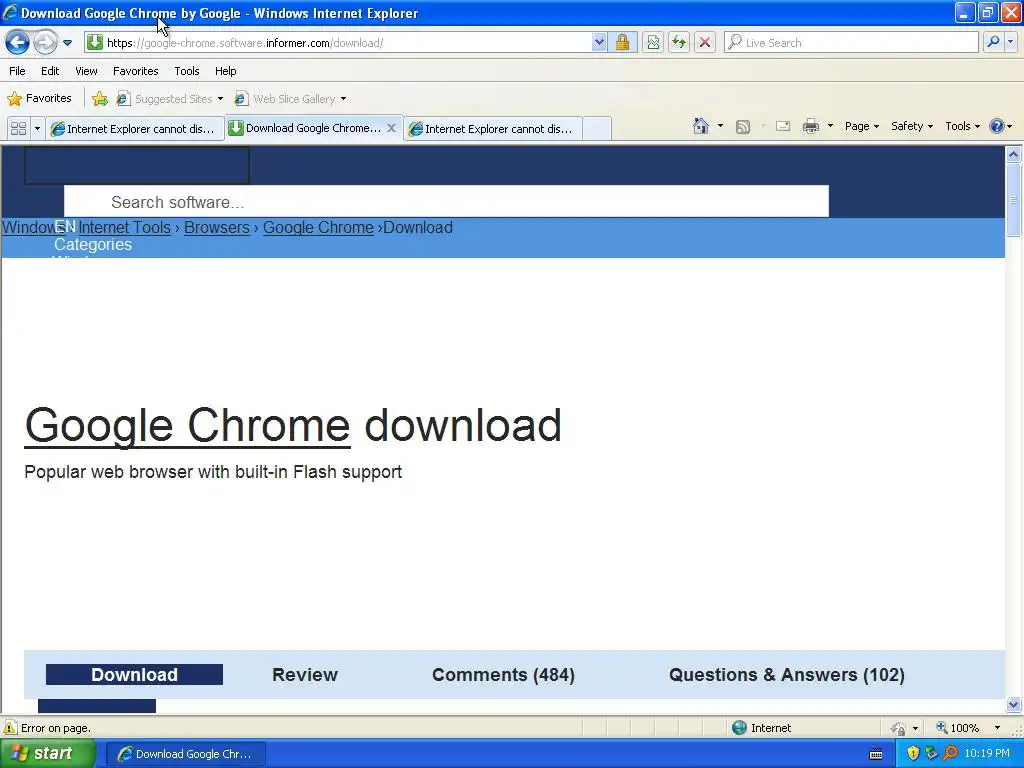
Task: Click the Stop loading icon
Action: pos(705,42)
